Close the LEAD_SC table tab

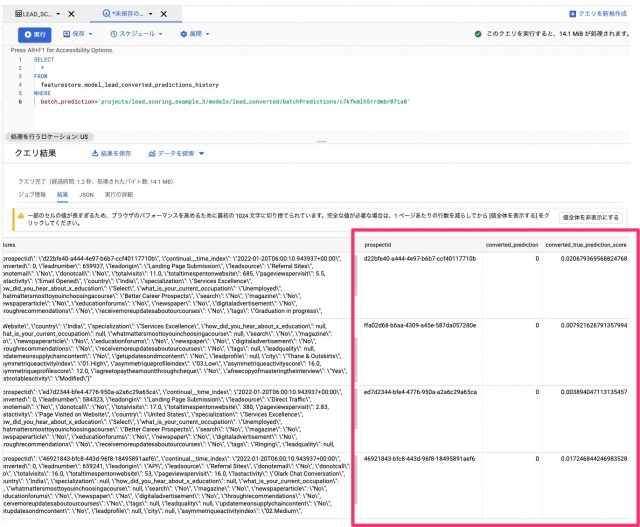pos(71,14)
